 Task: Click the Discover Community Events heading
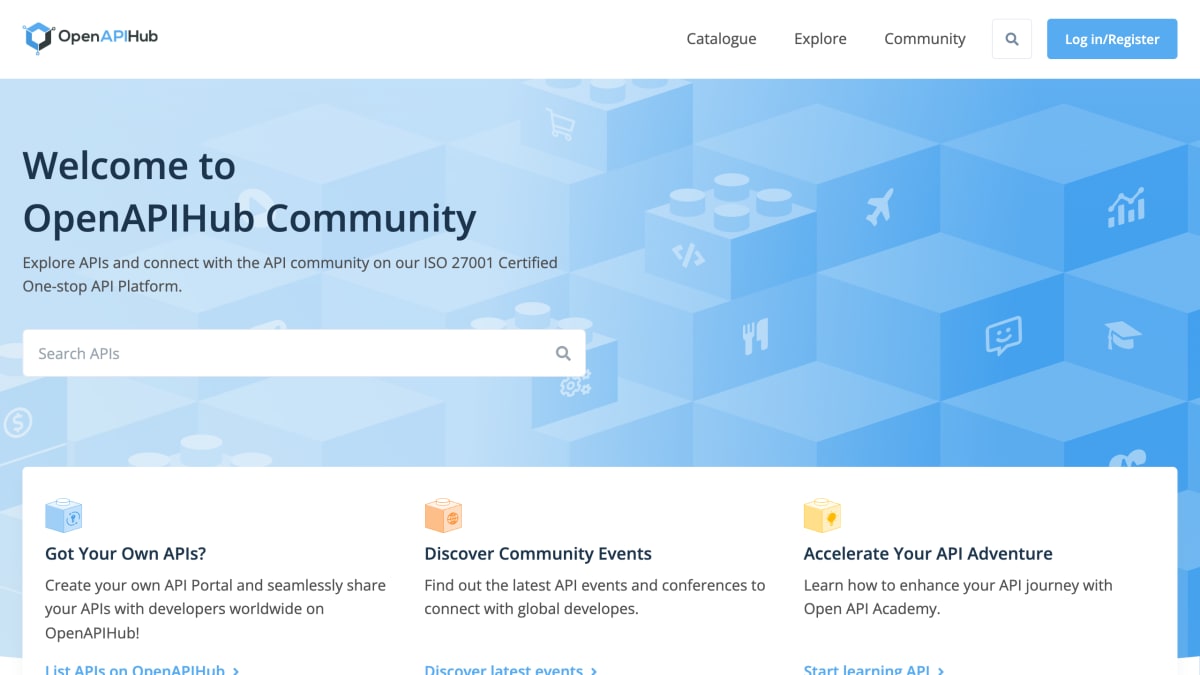(x=538, y=553)
